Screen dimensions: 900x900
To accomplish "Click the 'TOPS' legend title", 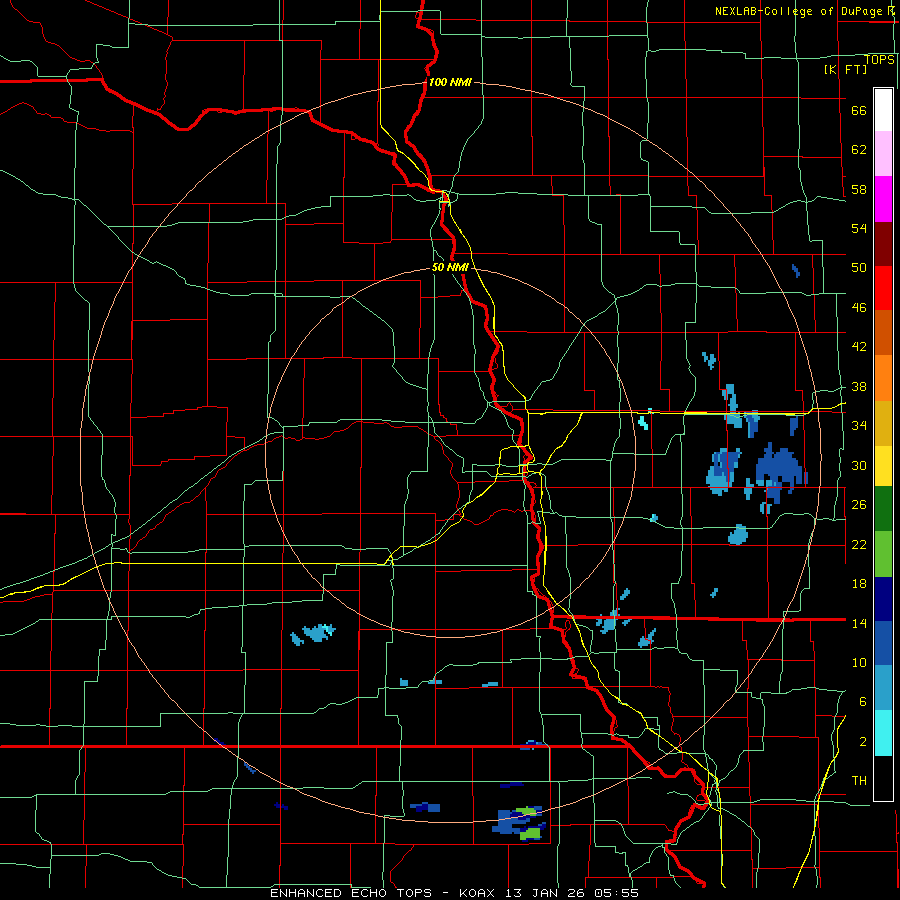I will click(x=879, y=59).
